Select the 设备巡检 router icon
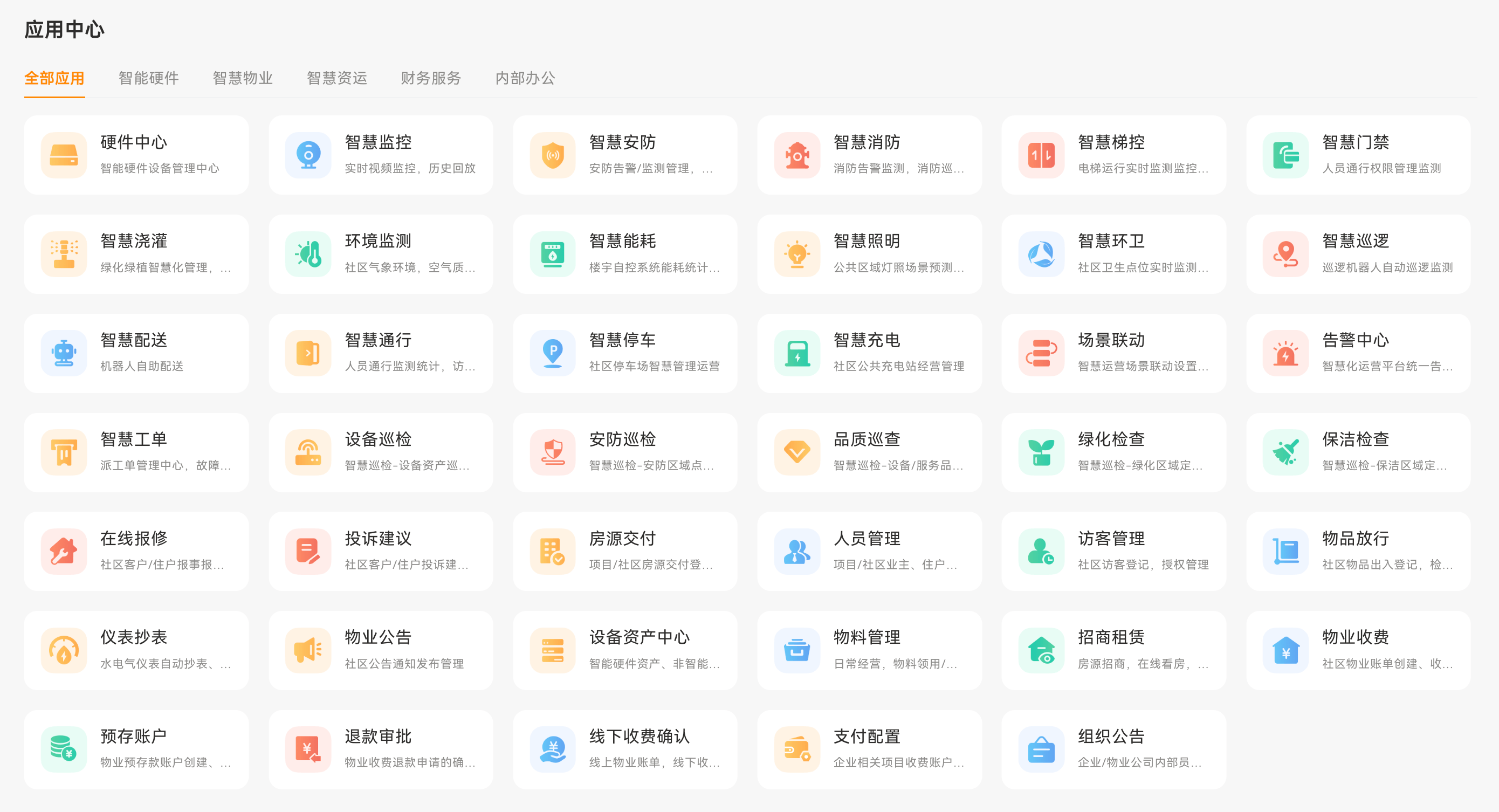Screen dimensions: 1499x812 pyautogui.click(x=308, y=452)
